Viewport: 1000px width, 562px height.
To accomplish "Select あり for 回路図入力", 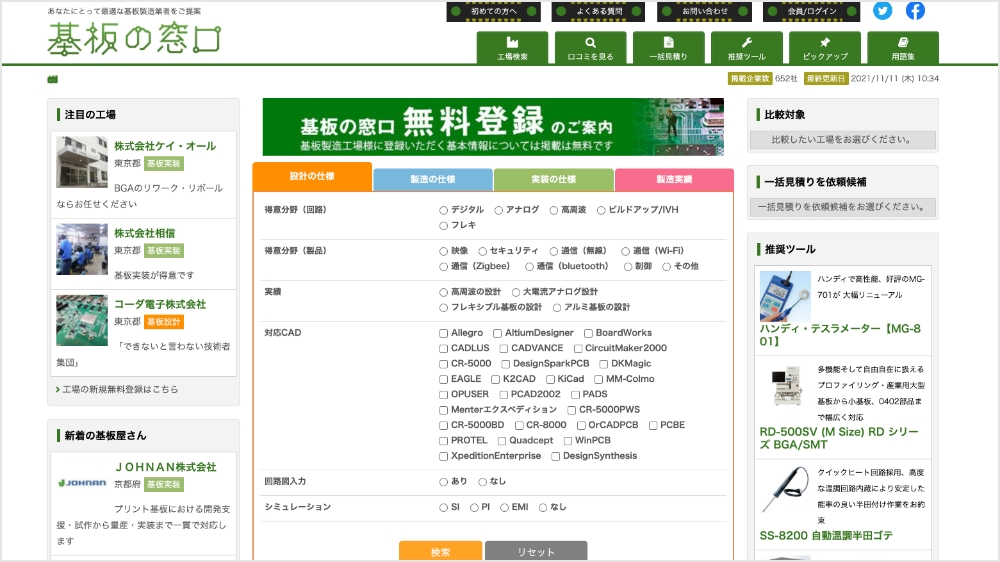I will tap(443, 482).
